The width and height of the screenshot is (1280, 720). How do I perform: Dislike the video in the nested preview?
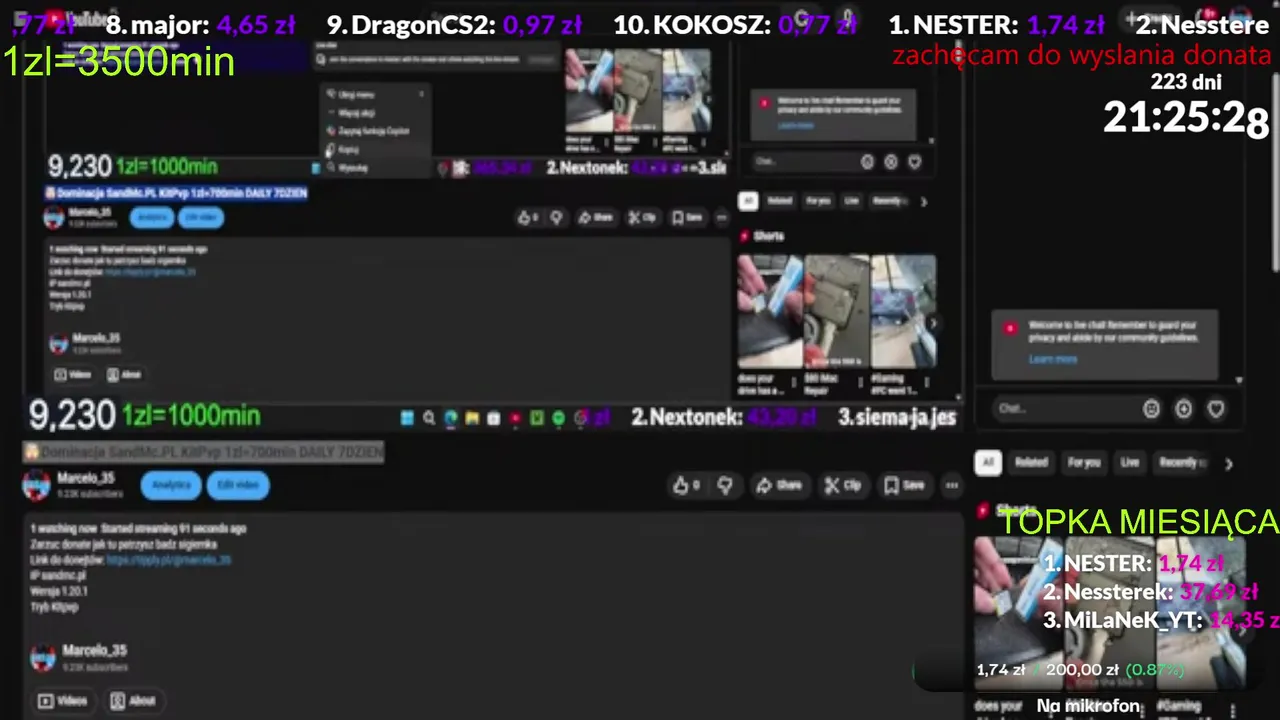point(556,217)
